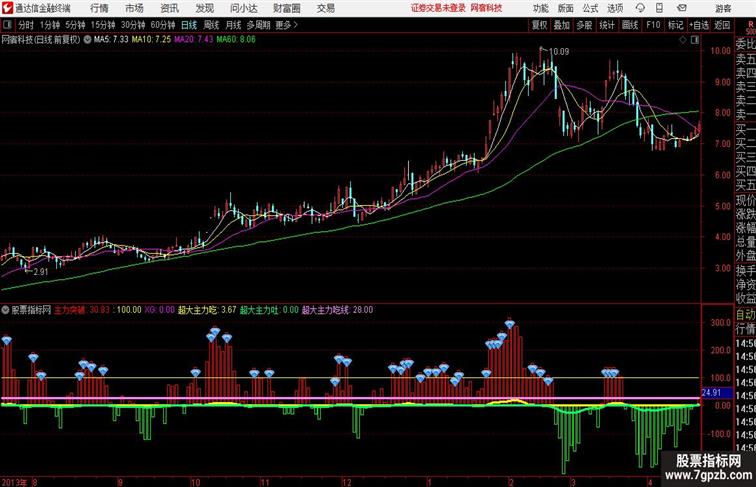Viewport: 756px width, 487px height.
Task: Click the MA10: 7.25 indicator text
Action: tap(151, 40)
